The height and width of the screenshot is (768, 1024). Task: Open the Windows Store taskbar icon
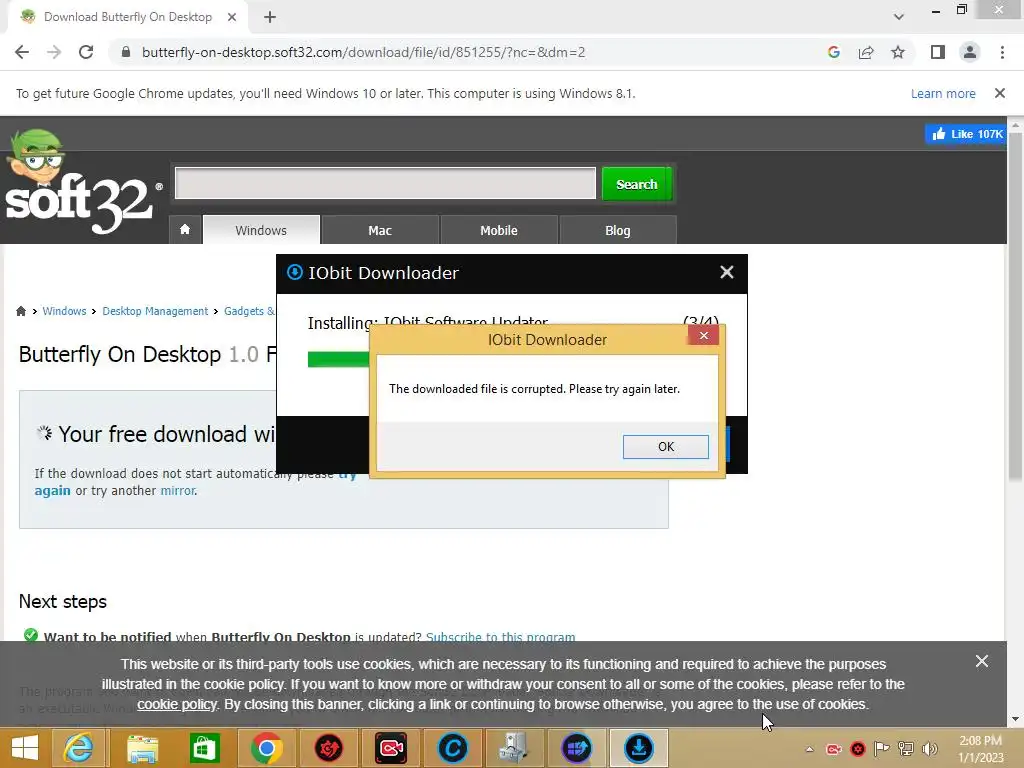[x=204, y=748]
